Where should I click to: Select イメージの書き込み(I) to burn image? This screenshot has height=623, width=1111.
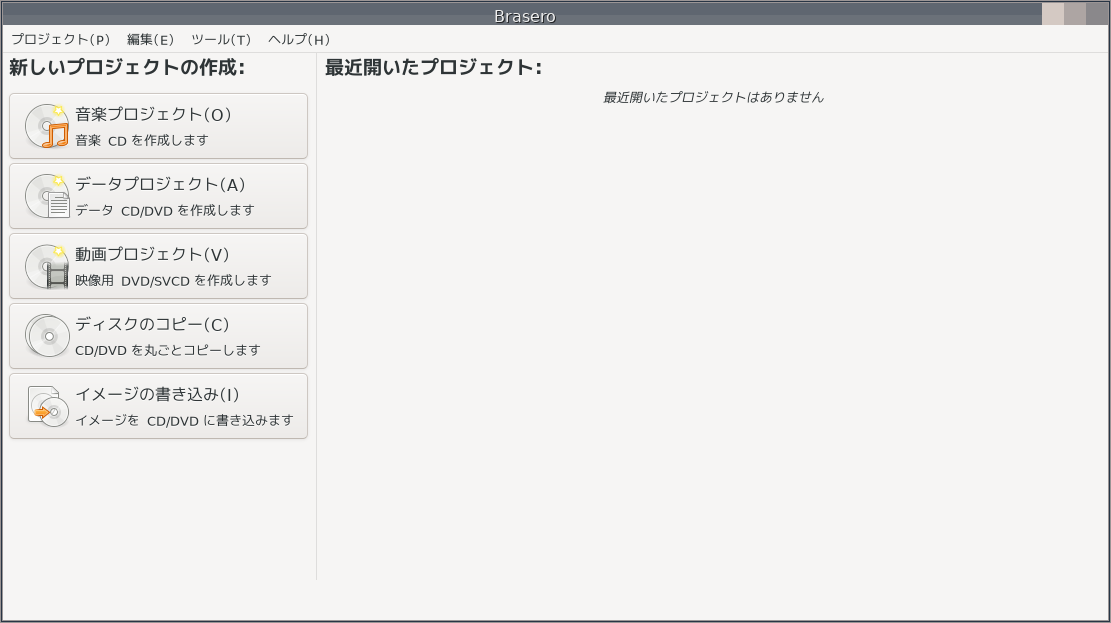159,406
